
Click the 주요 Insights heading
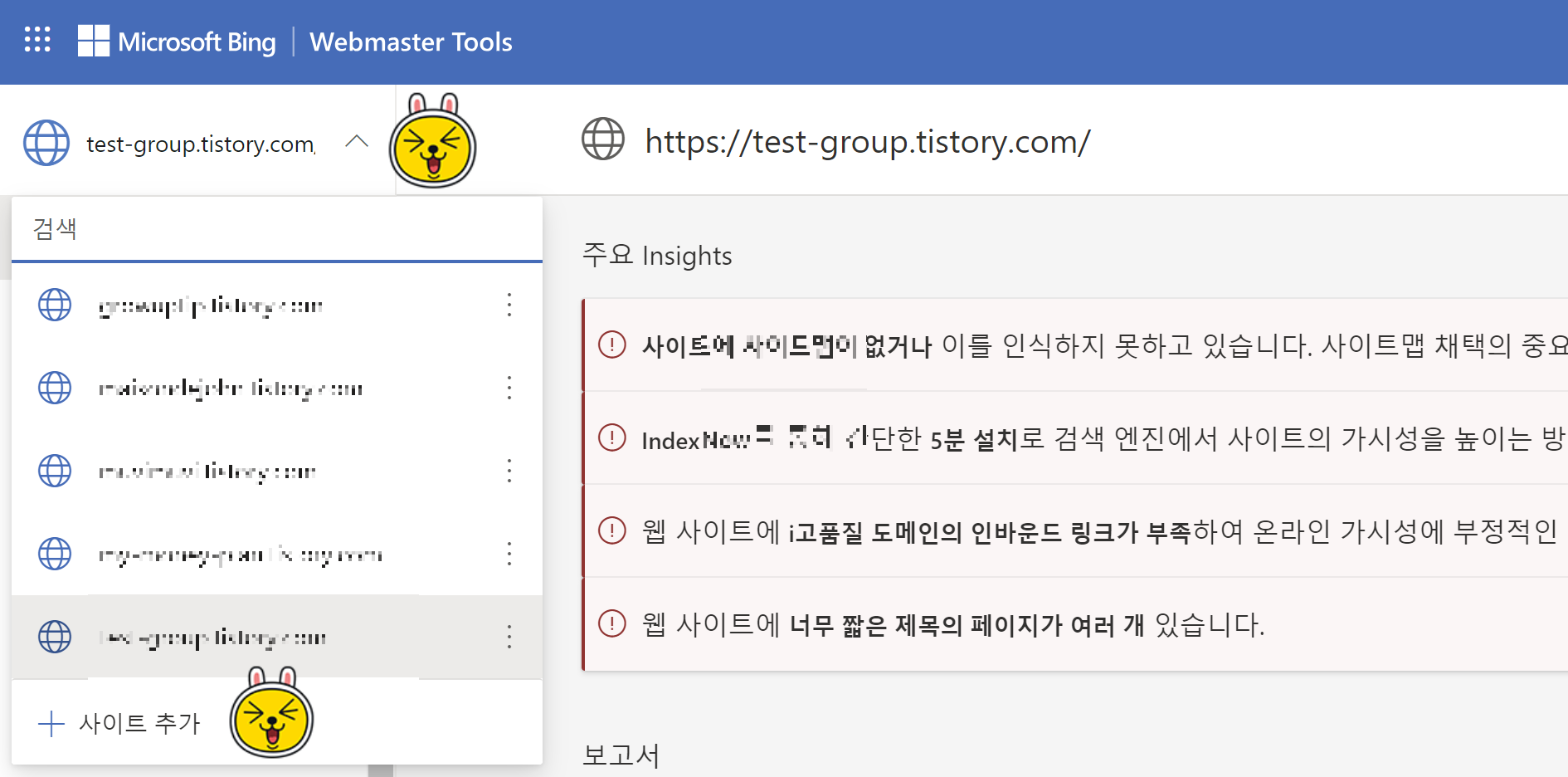[657, 255]
